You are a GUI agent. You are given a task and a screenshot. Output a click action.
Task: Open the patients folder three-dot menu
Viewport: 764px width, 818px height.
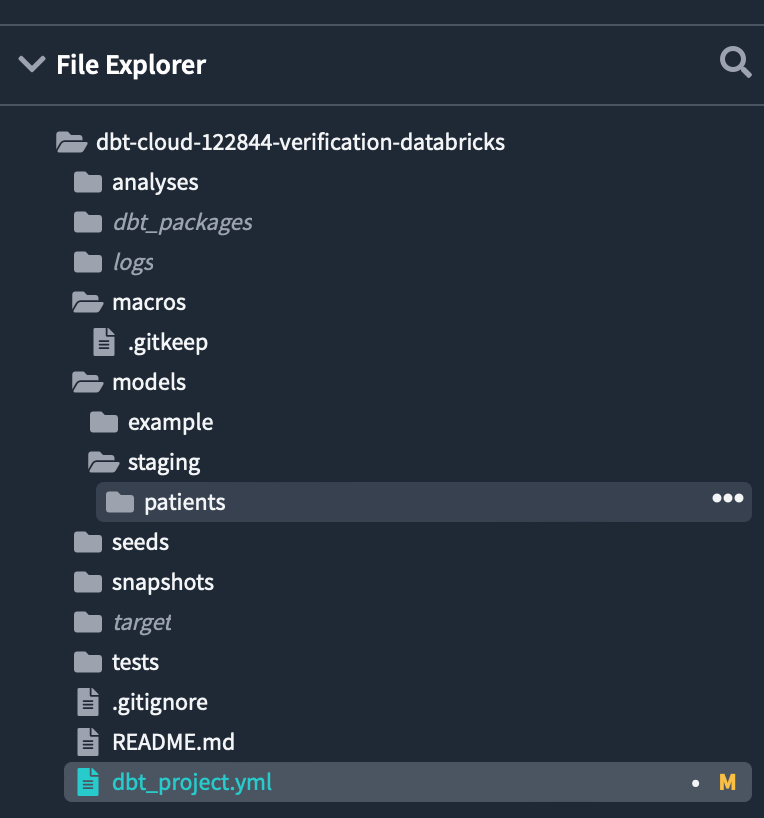coord(727,499)
